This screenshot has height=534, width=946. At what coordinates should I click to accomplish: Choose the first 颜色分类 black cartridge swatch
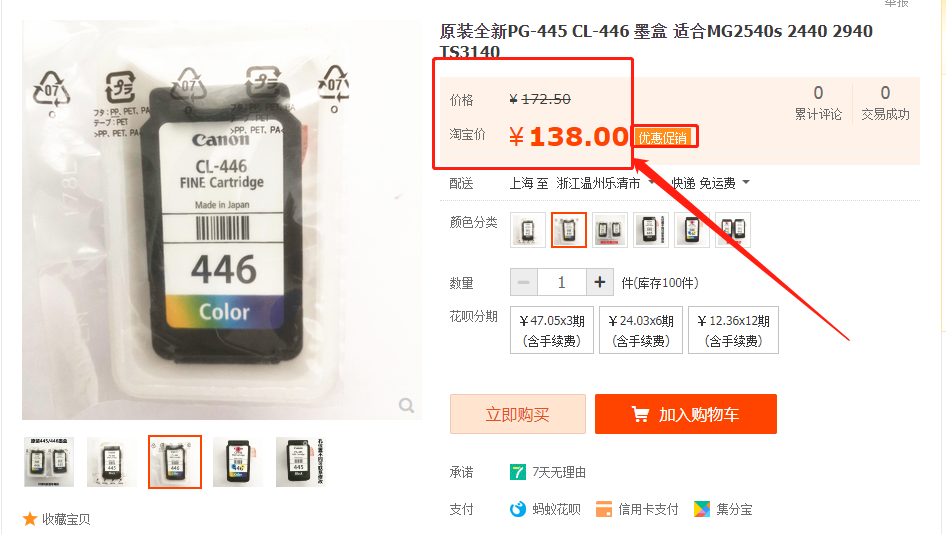tap(528, 230)
